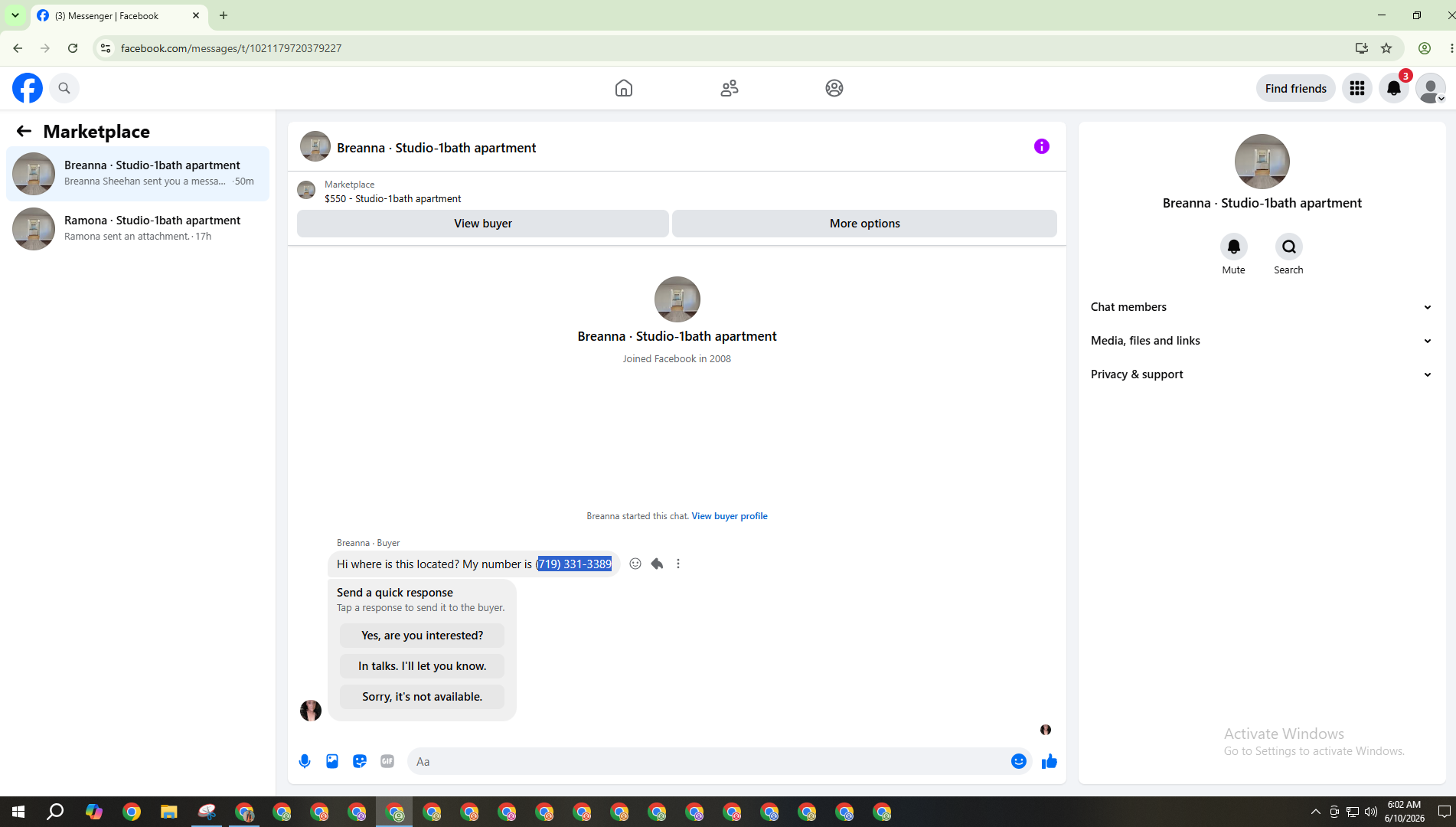
Task: Open conversation information icon
Action: (1042, 146)
